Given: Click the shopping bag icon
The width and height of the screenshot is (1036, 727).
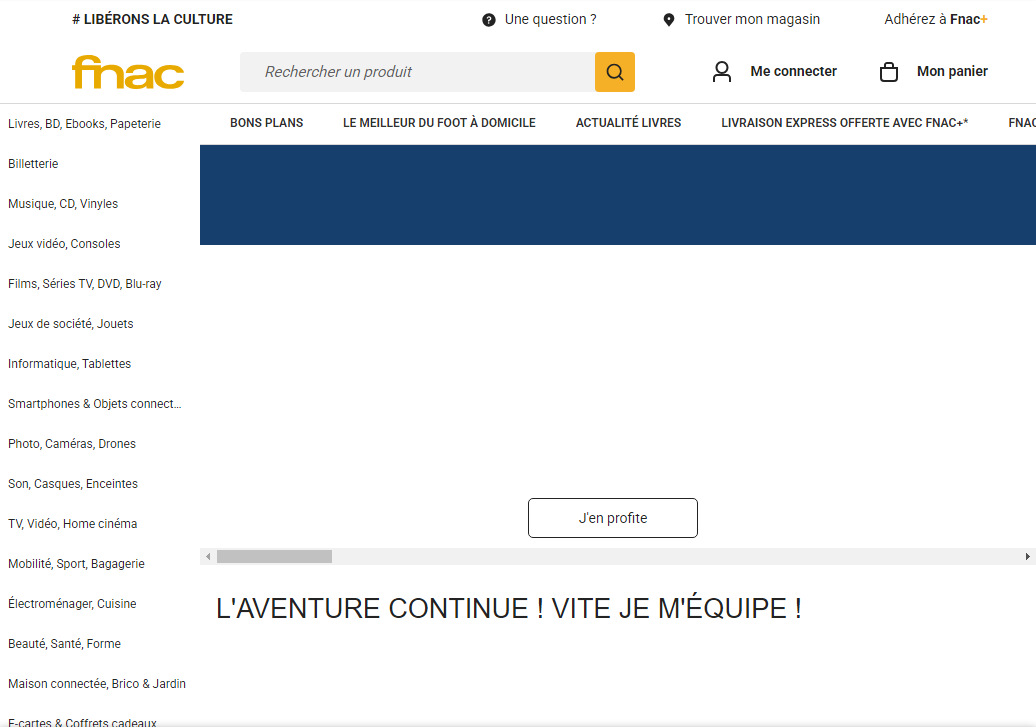Looking at the screenshot, I should pos(889,71).
